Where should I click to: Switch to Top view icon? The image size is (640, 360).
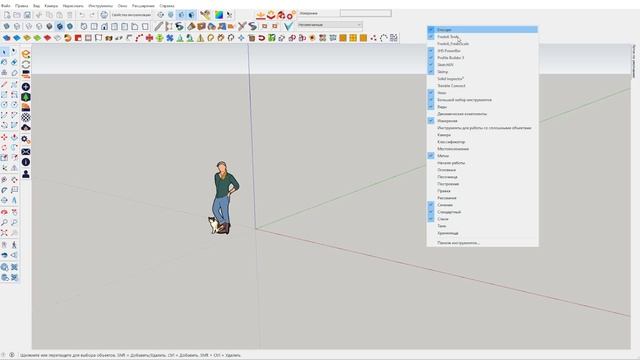point(94,26)
